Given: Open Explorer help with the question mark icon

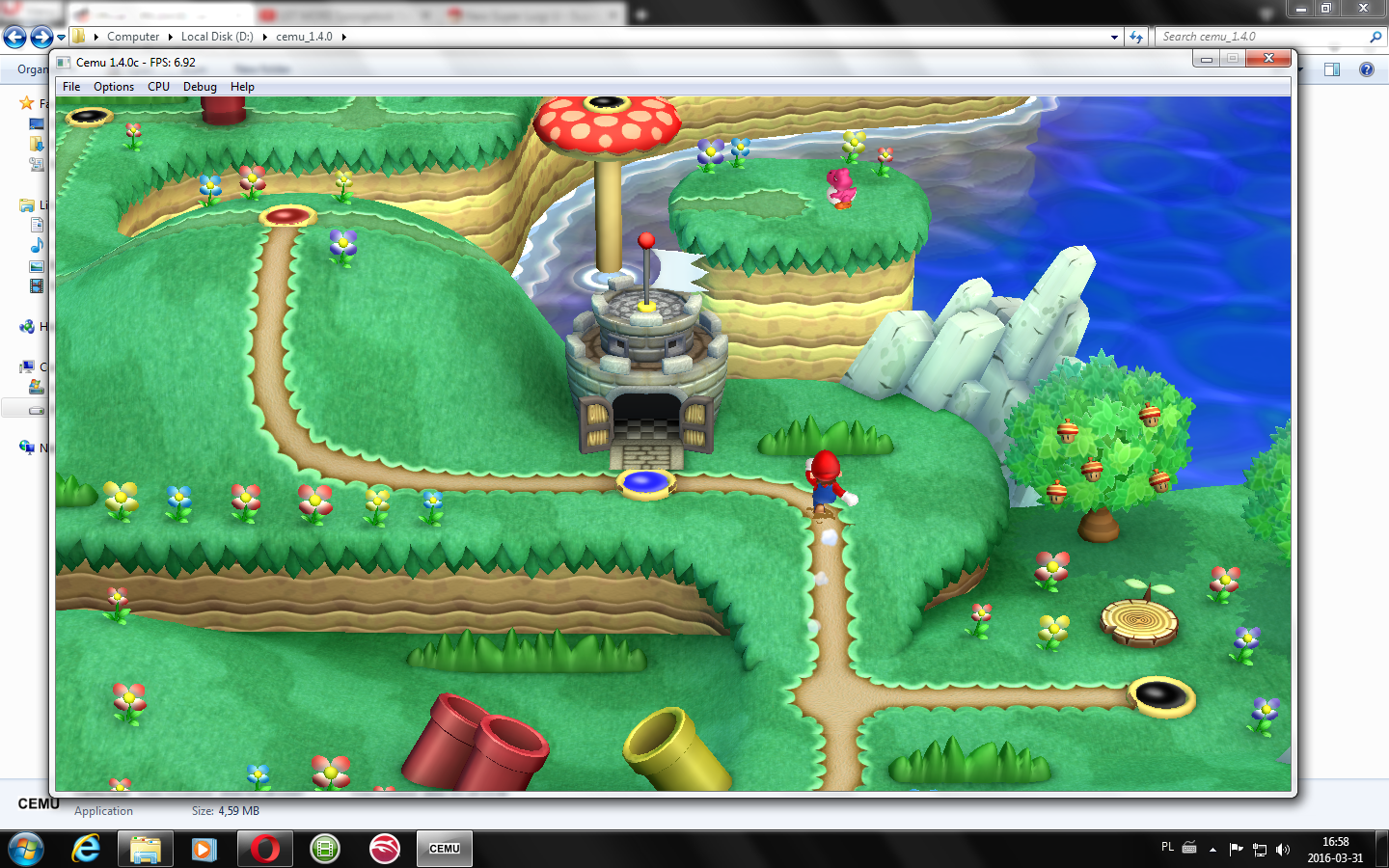Looking at the screenshot, I should (1367, 69).
